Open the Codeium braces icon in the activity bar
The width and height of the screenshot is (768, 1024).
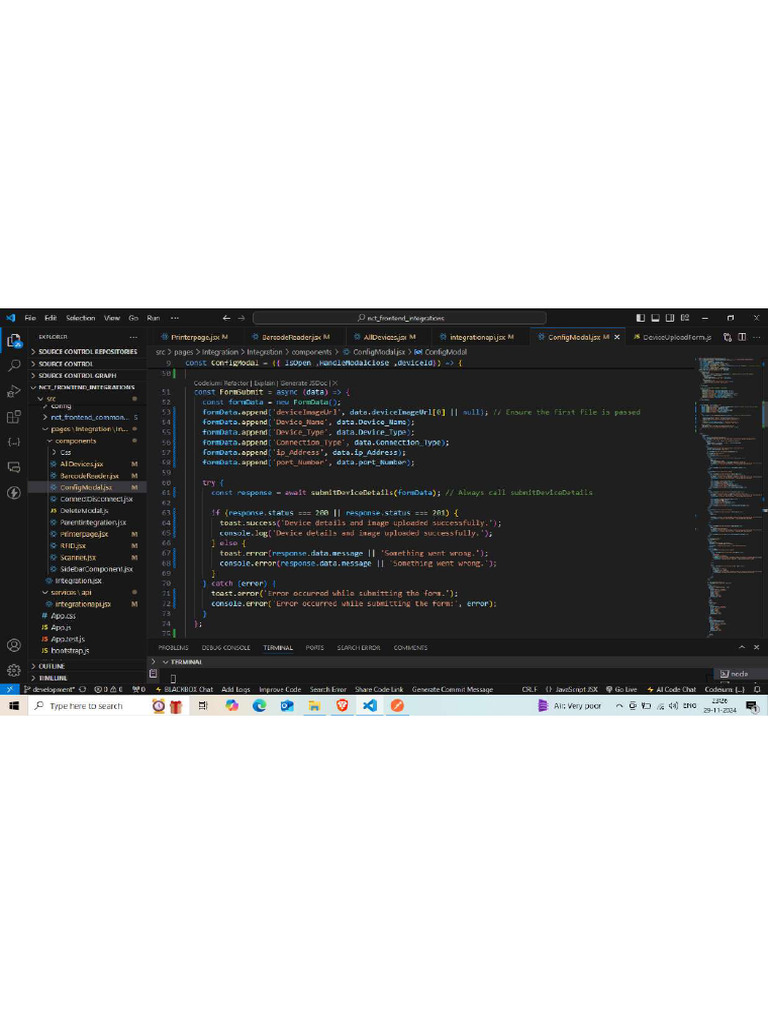point(14,442)
